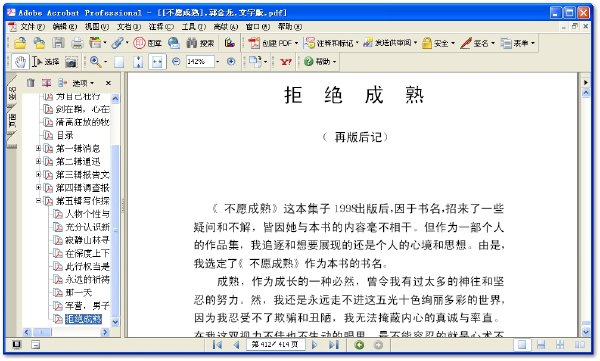Select Facing pages layout icon
Image resolution: width=600 pixels, height=361 pixels.
[x=580, y=345]
